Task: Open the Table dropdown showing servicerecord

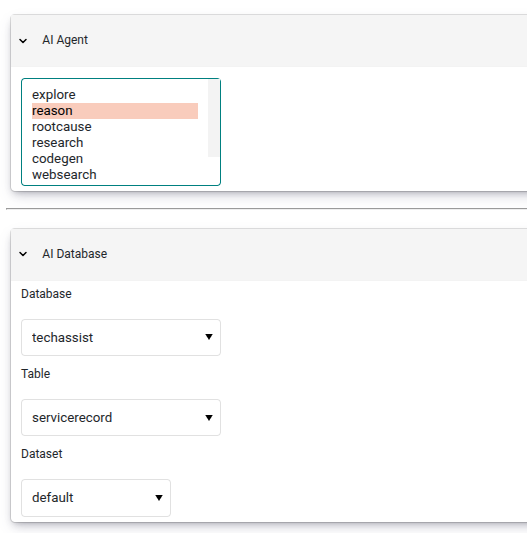Action: click(x=121, y=417)
